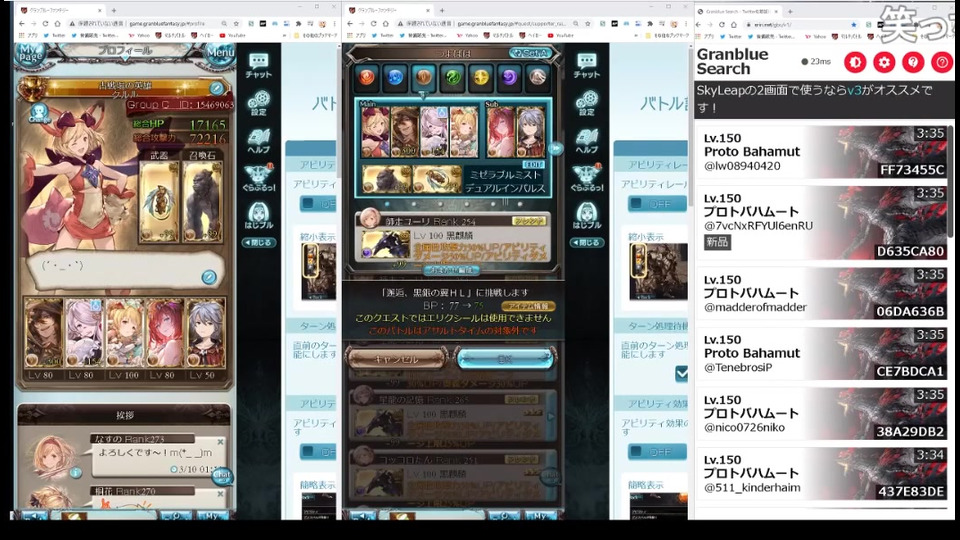Open My Page in the profile window
Viewport: 960px width, 540px height.
[30, 55]
